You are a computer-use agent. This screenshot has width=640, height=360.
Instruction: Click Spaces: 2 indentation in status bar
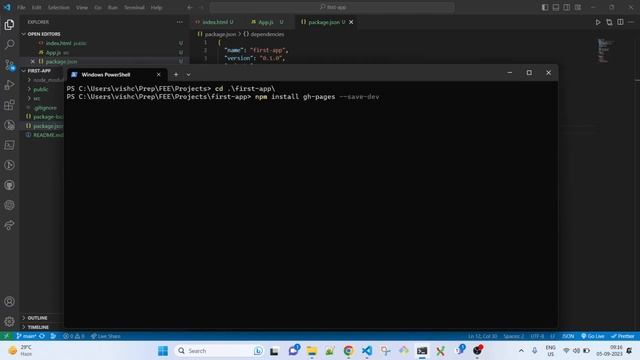(x=513, y=336)
